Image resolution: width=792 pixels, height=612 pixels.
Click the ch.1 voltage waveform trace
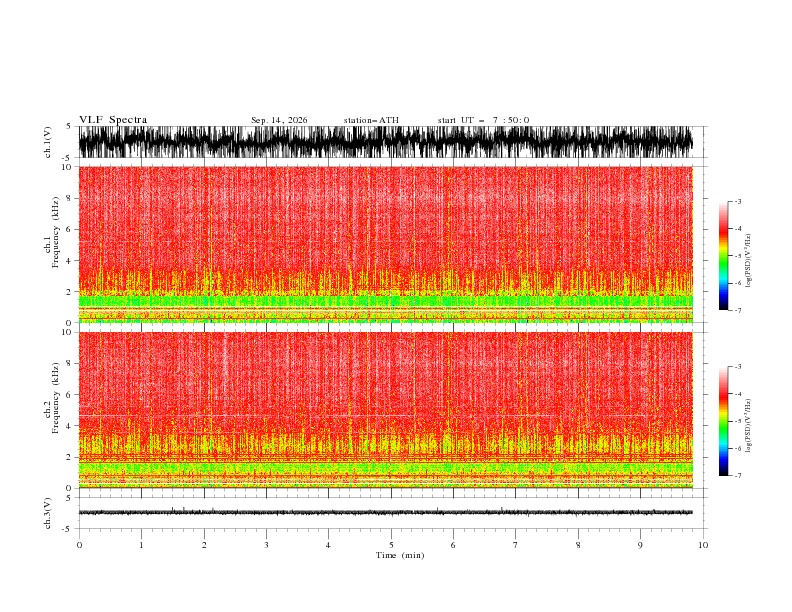coord(385,142)
